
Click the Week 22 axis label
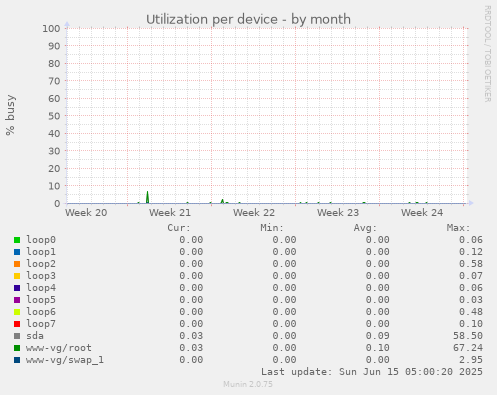[x=254, y=213]
